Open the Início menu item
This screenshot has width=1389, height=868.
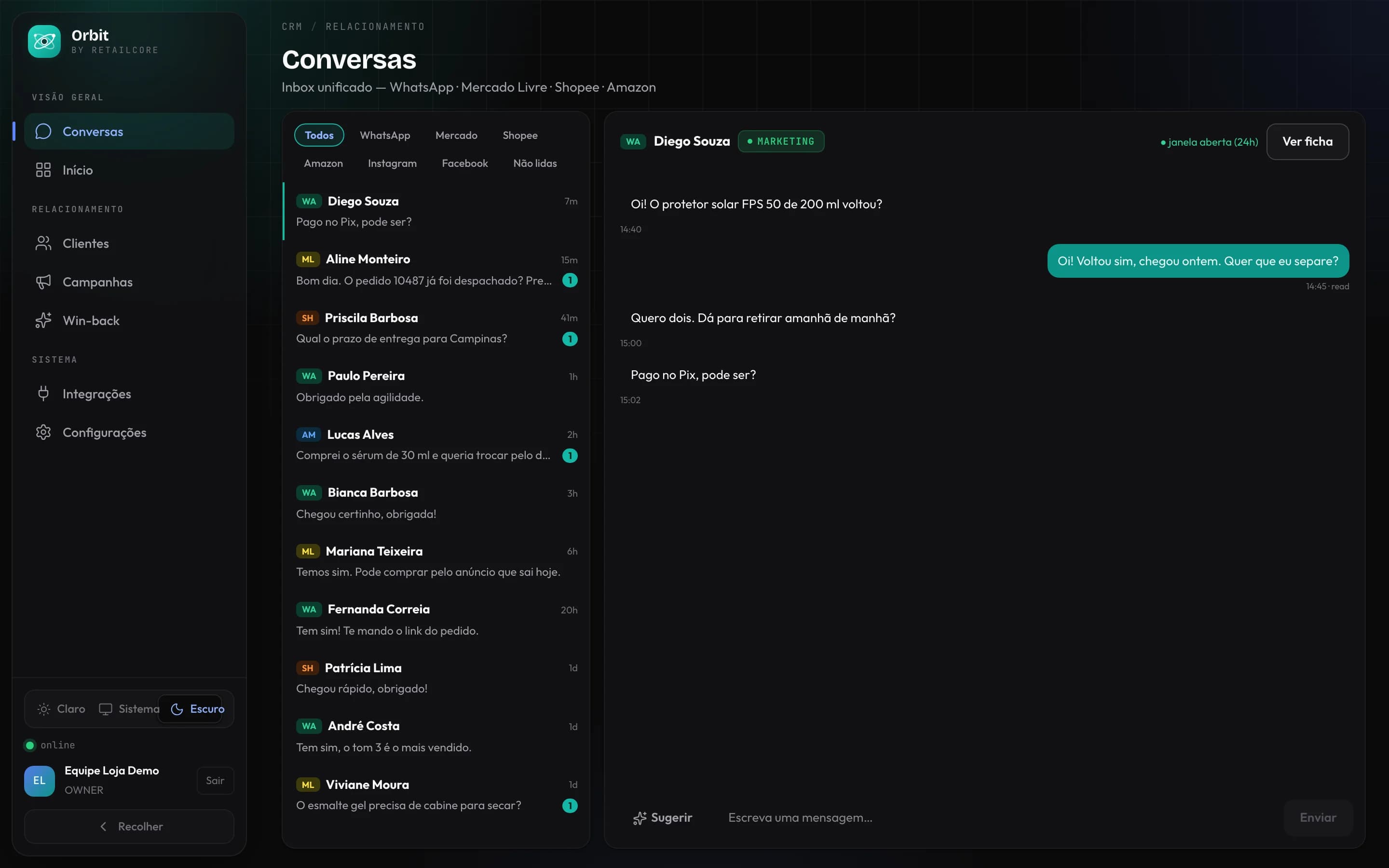tap(129, 170)
